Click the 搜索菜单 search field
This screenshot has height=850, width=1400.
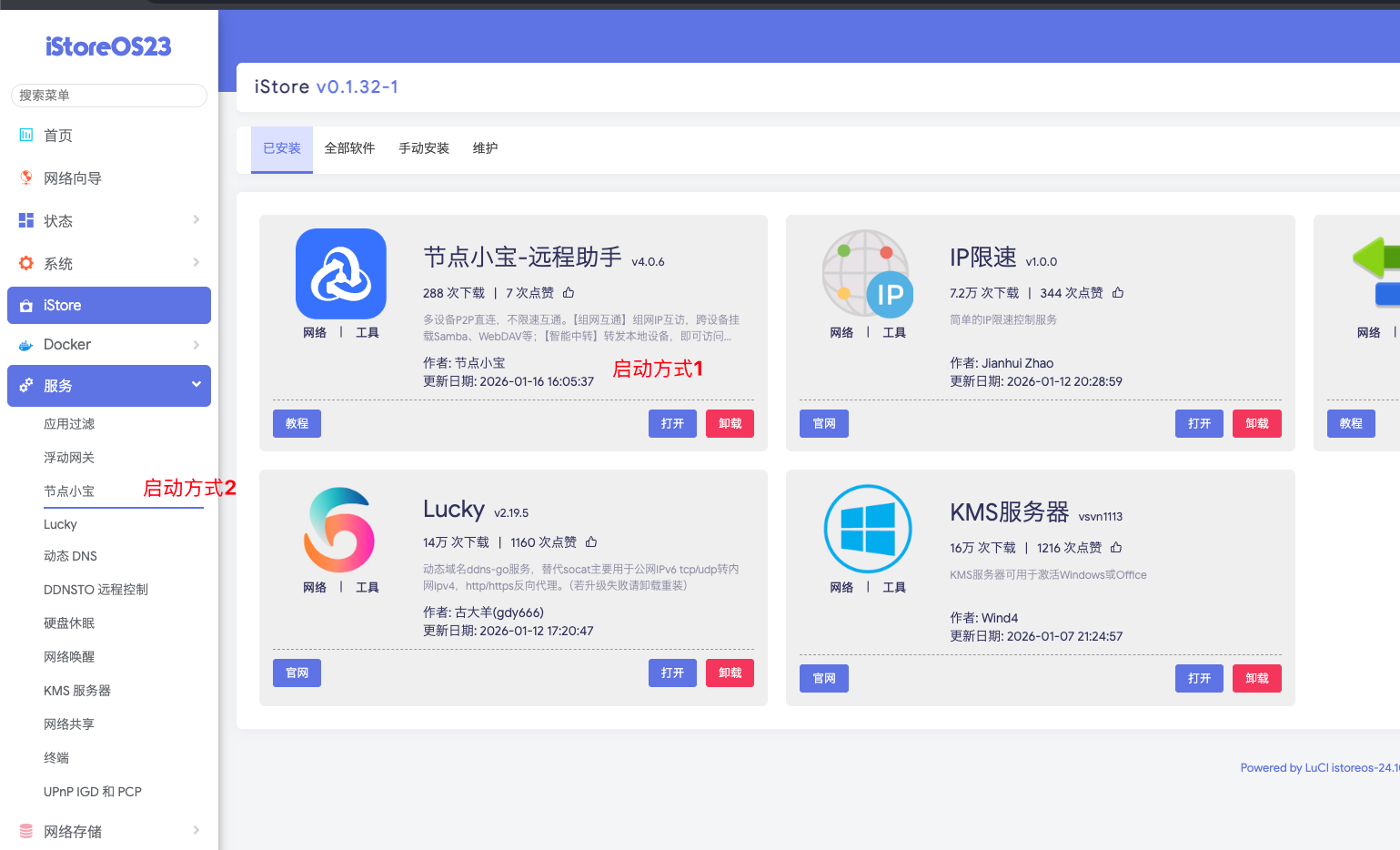pos(109,96)
